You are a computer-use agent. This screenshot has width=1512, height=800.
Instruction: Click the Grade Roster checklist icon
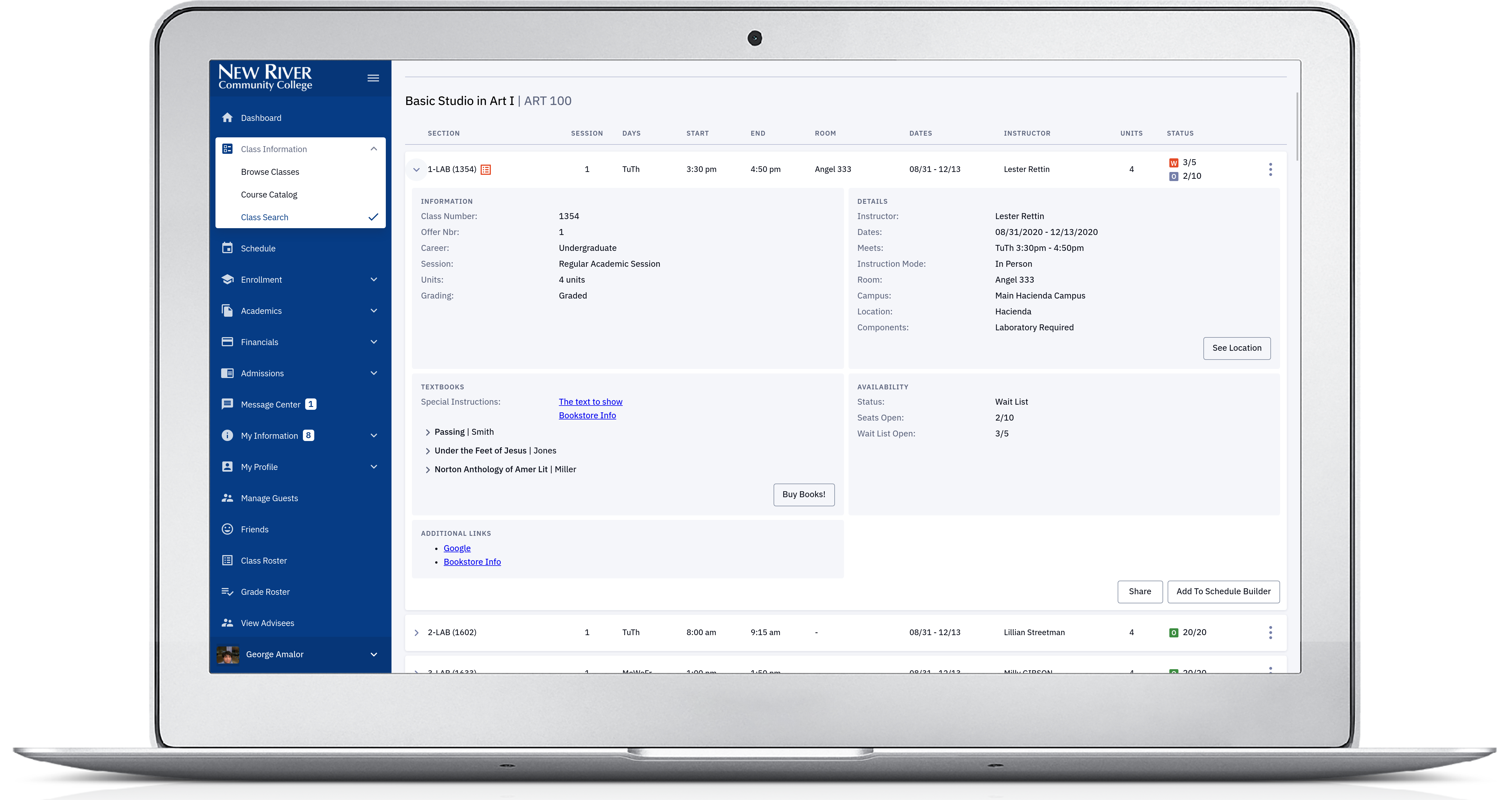227,592
